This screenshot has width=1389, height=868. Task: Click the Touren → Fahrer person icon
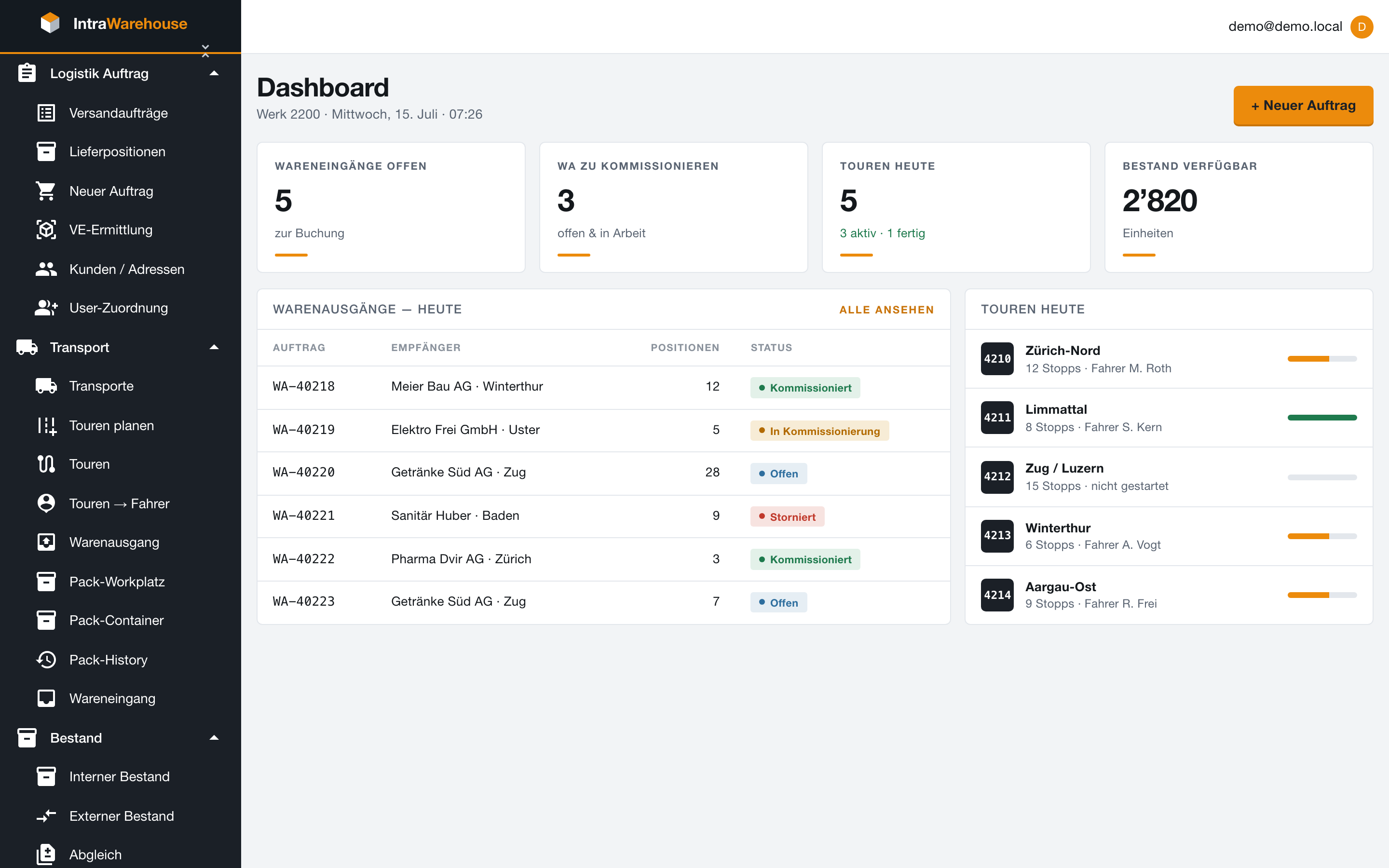click(46, 503)
